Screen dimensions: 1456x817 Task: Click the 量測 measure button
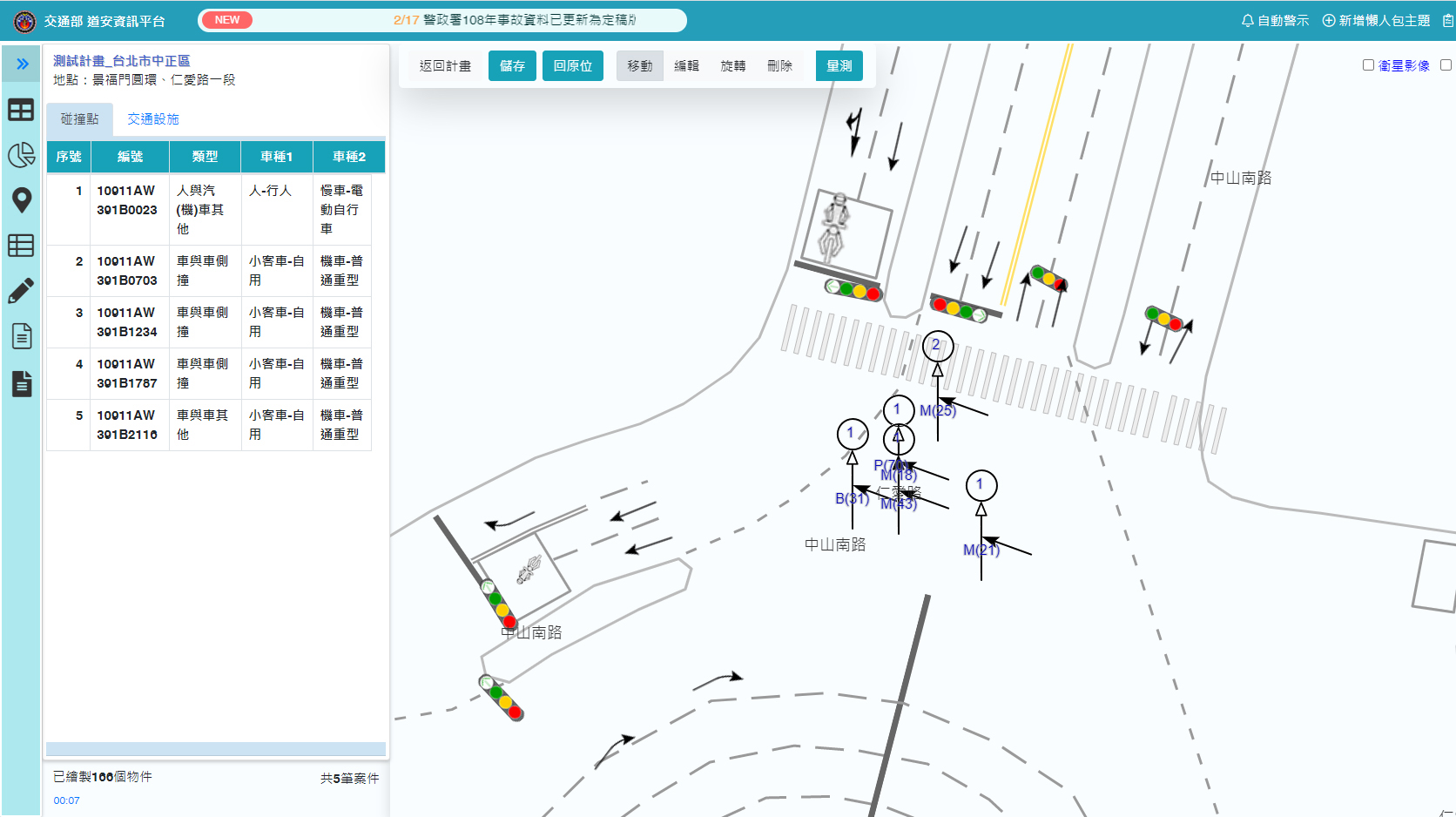[x=839, y=66]
